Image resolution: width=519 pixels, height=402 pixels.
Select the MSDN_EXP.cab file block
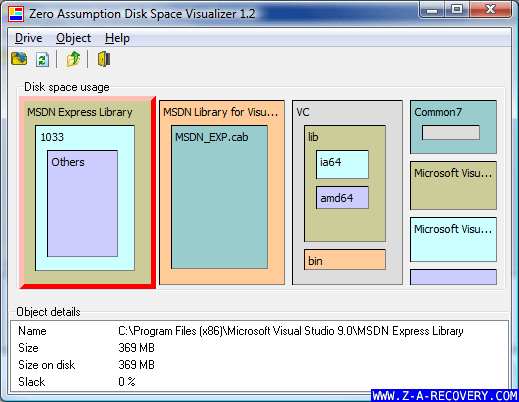point(219,197)
